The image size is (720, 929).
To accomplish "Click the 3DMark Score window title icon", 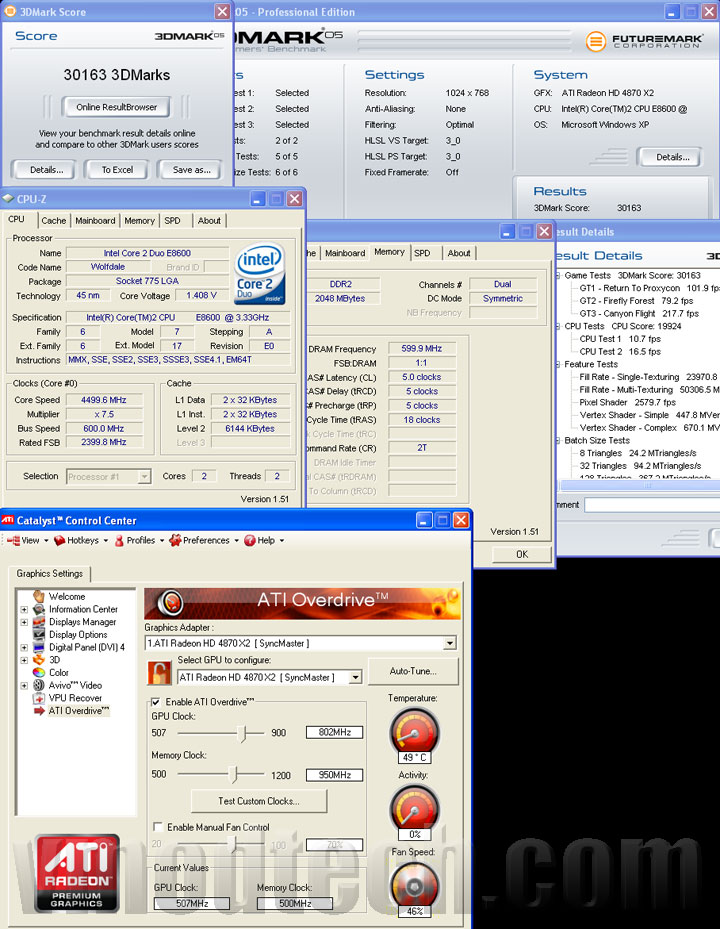I will 10,11.
